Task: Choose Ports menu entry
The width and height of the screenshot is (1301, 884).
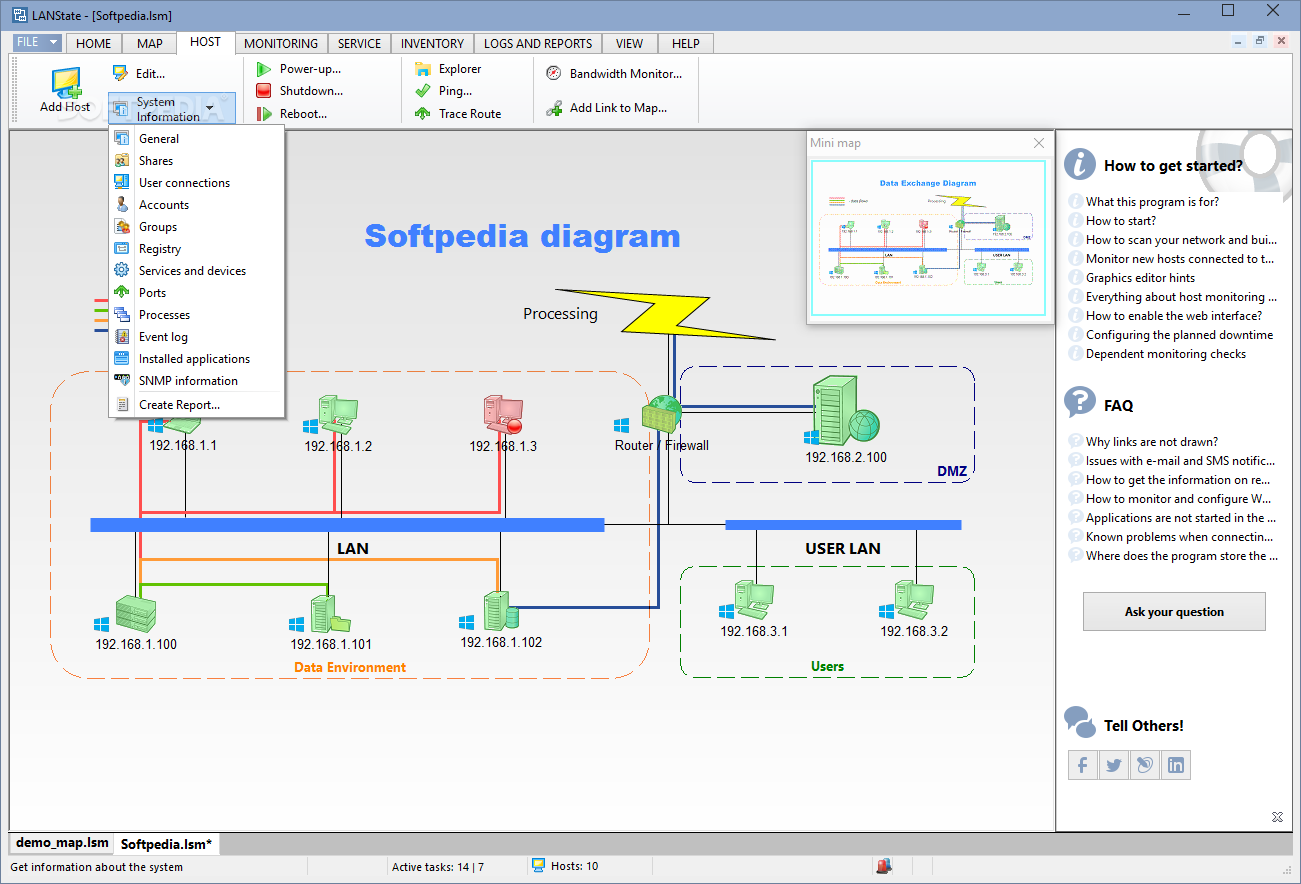Action: click(x=197, y=293)
